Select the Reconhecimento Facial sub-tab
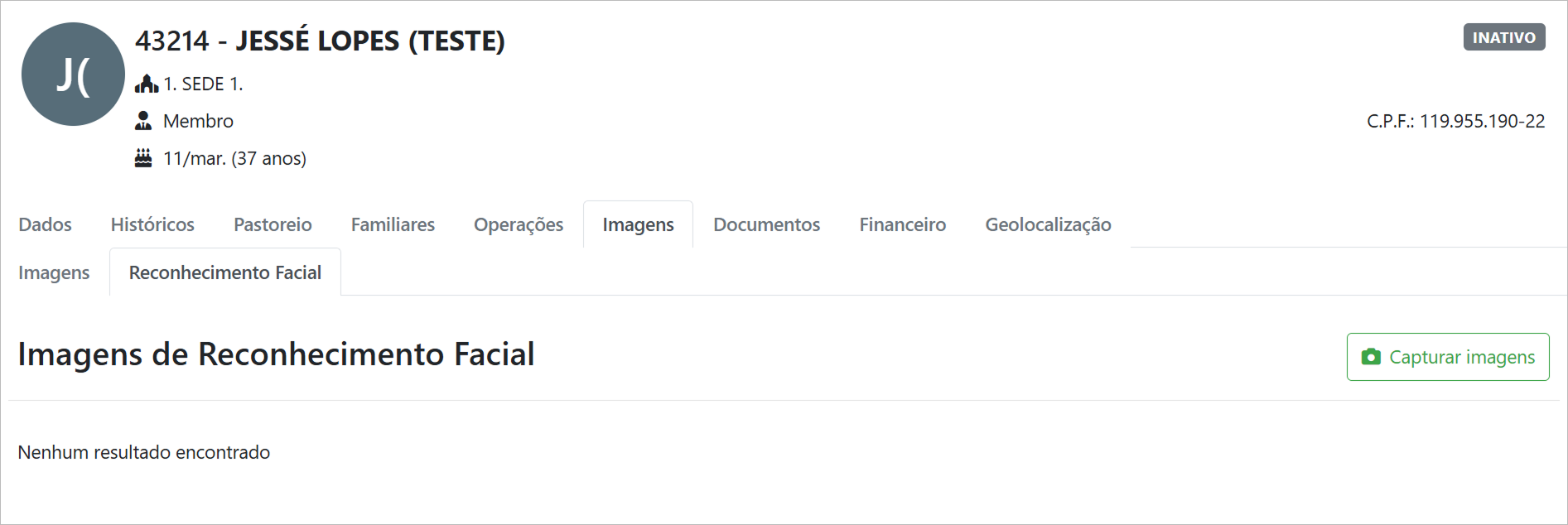 click(x=224, y=272)
